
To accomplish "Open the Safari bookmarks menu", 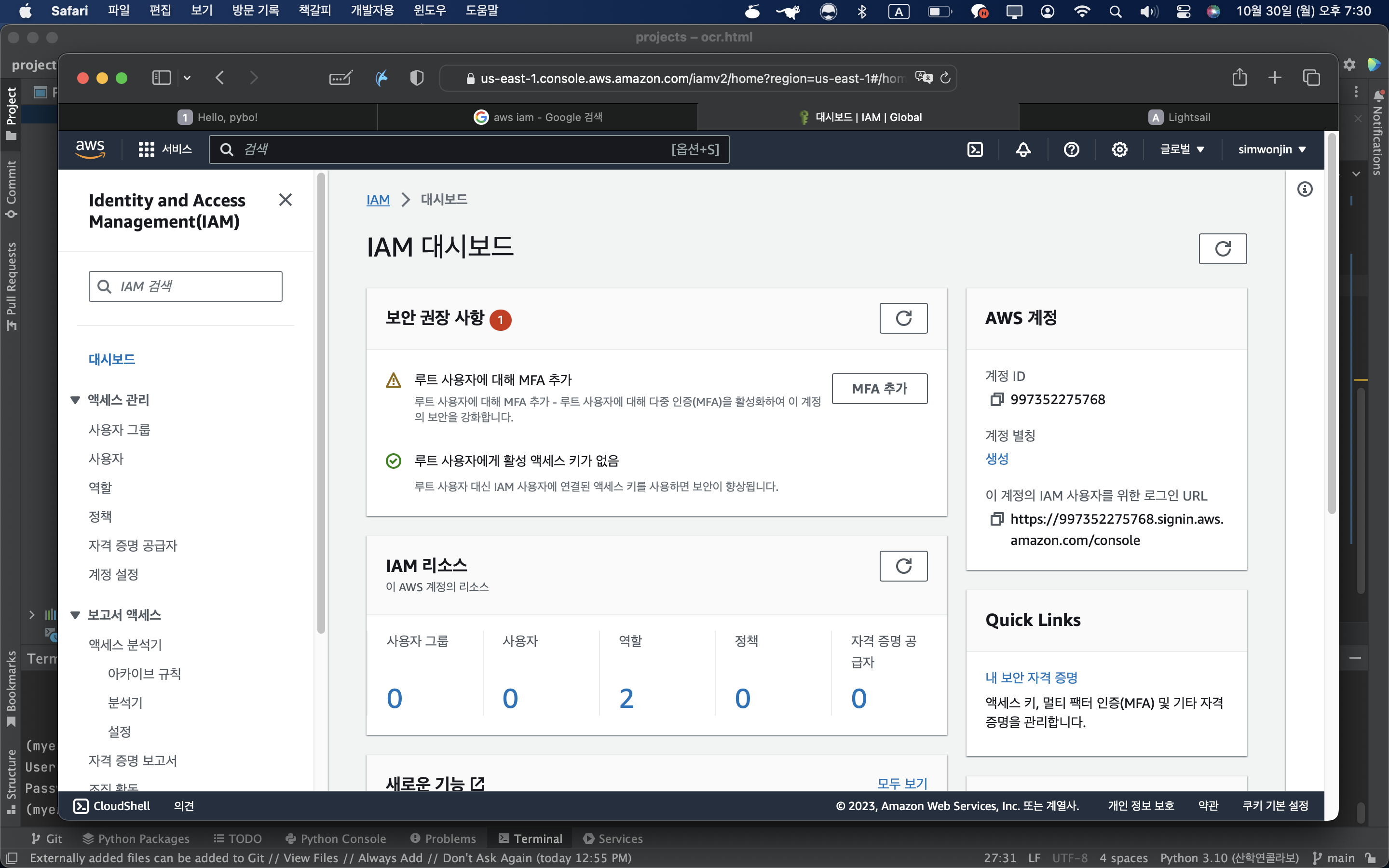I will pos(314,10).
